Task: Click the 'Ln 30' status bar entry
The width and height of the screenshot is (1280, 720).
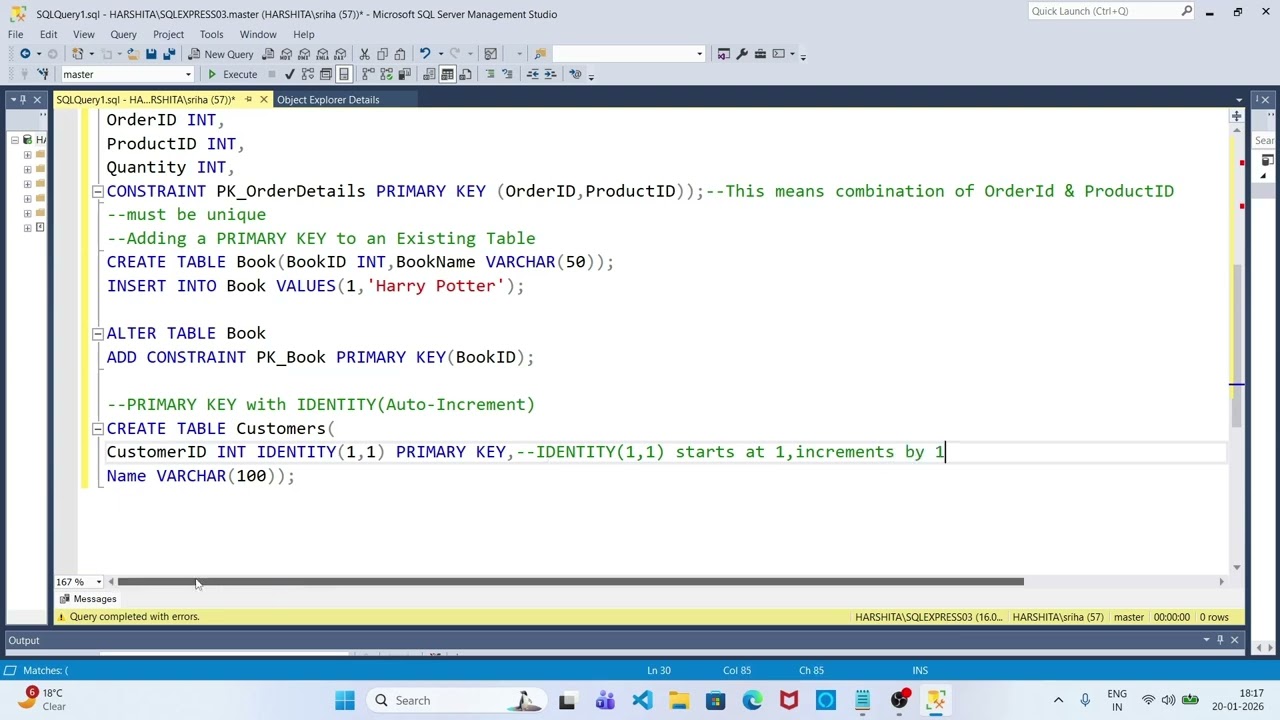Action: click(658, 670)
